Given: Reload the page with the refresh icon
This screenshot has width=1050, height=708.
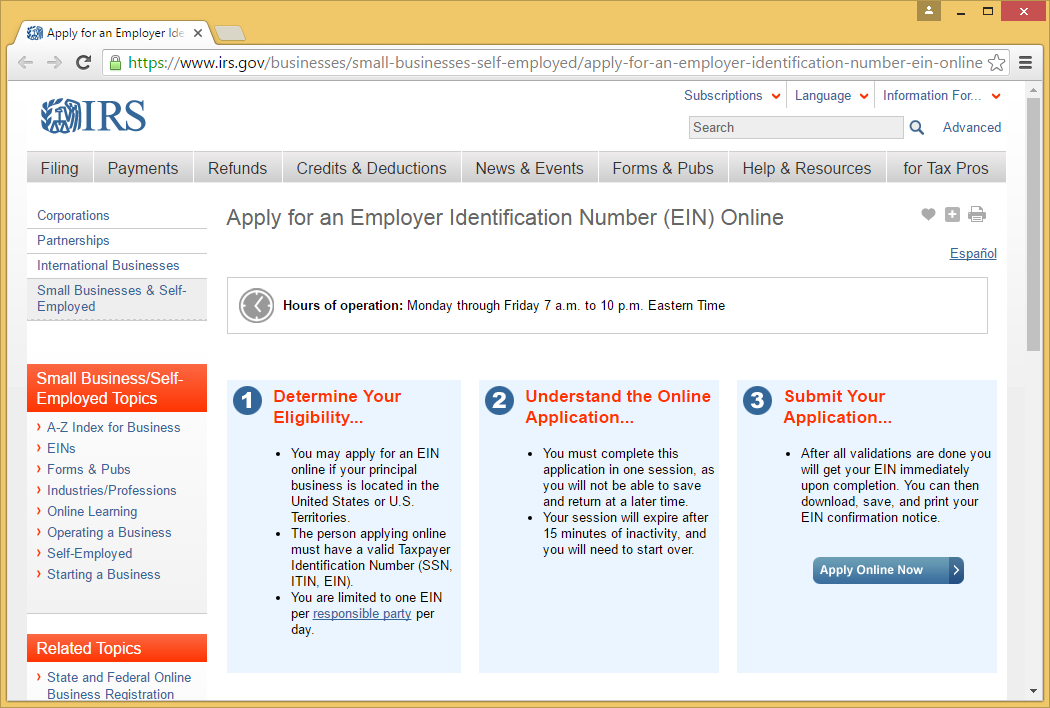Looking at the screenshot, I should (x=84, y=63).
